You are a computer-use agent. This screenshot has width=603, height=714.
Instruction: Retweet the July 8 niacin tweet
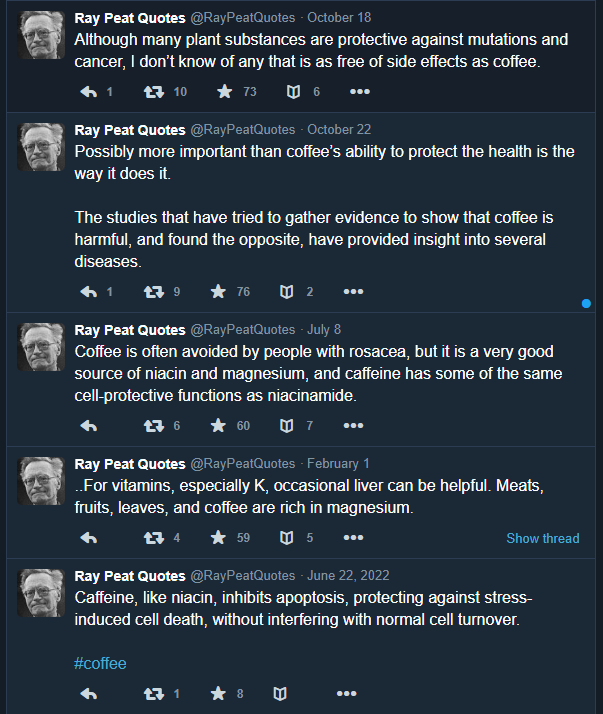[154, 425]
